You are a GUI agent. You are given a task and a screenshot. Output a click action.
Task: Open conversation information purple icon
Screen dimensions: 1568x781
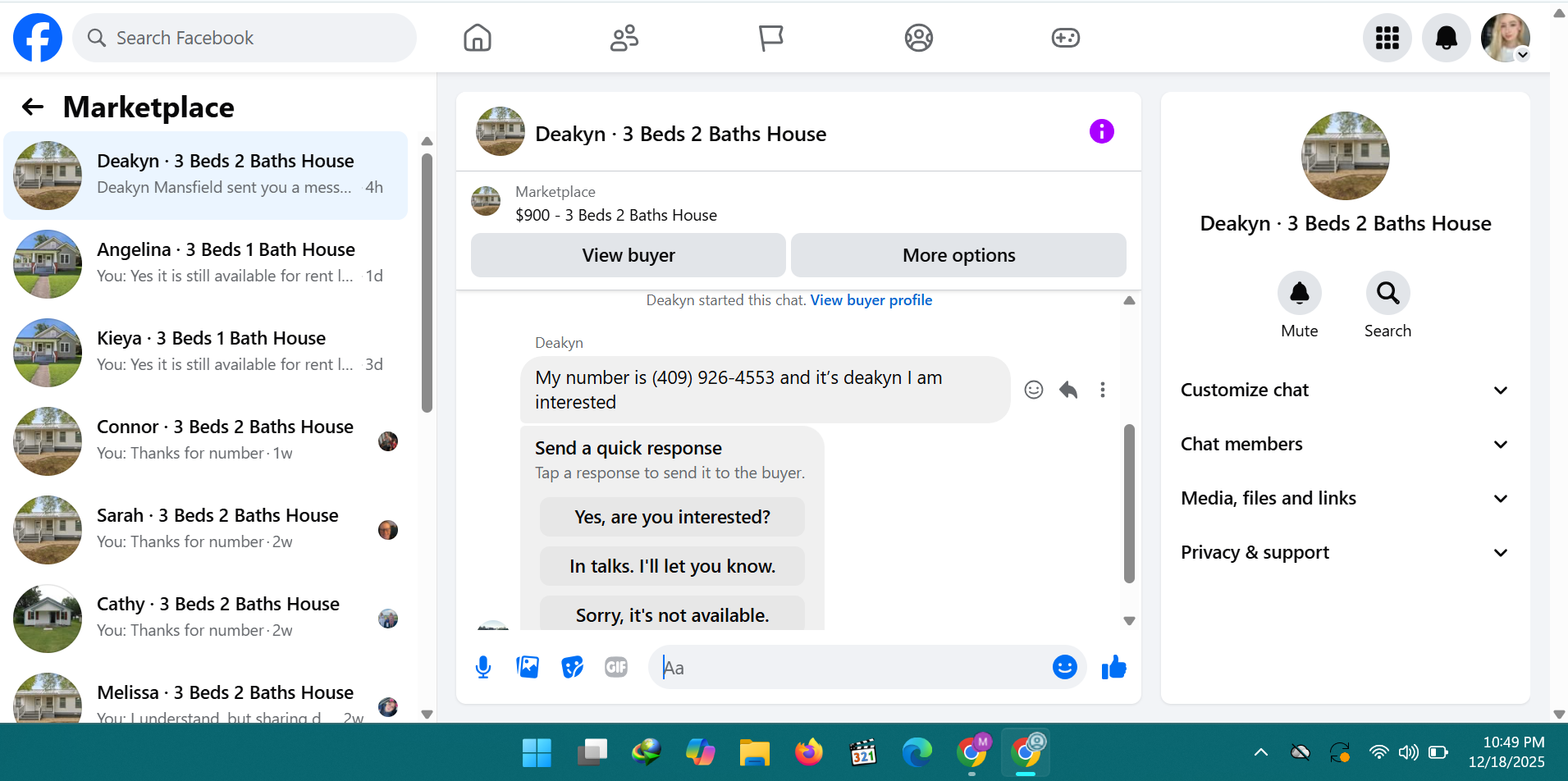coord(1102,131)
